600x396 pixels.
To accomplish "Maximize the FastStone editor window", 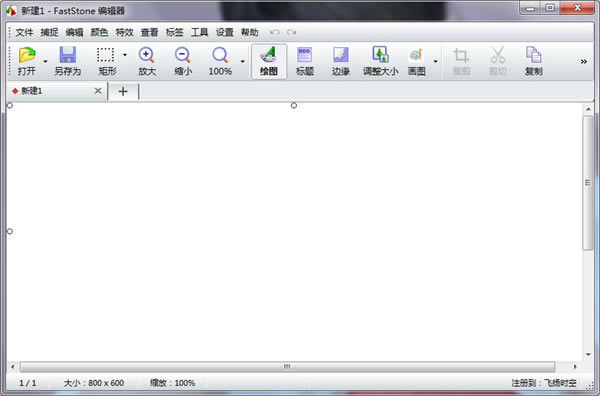I will pyautogui.click(x=550, y=8).
